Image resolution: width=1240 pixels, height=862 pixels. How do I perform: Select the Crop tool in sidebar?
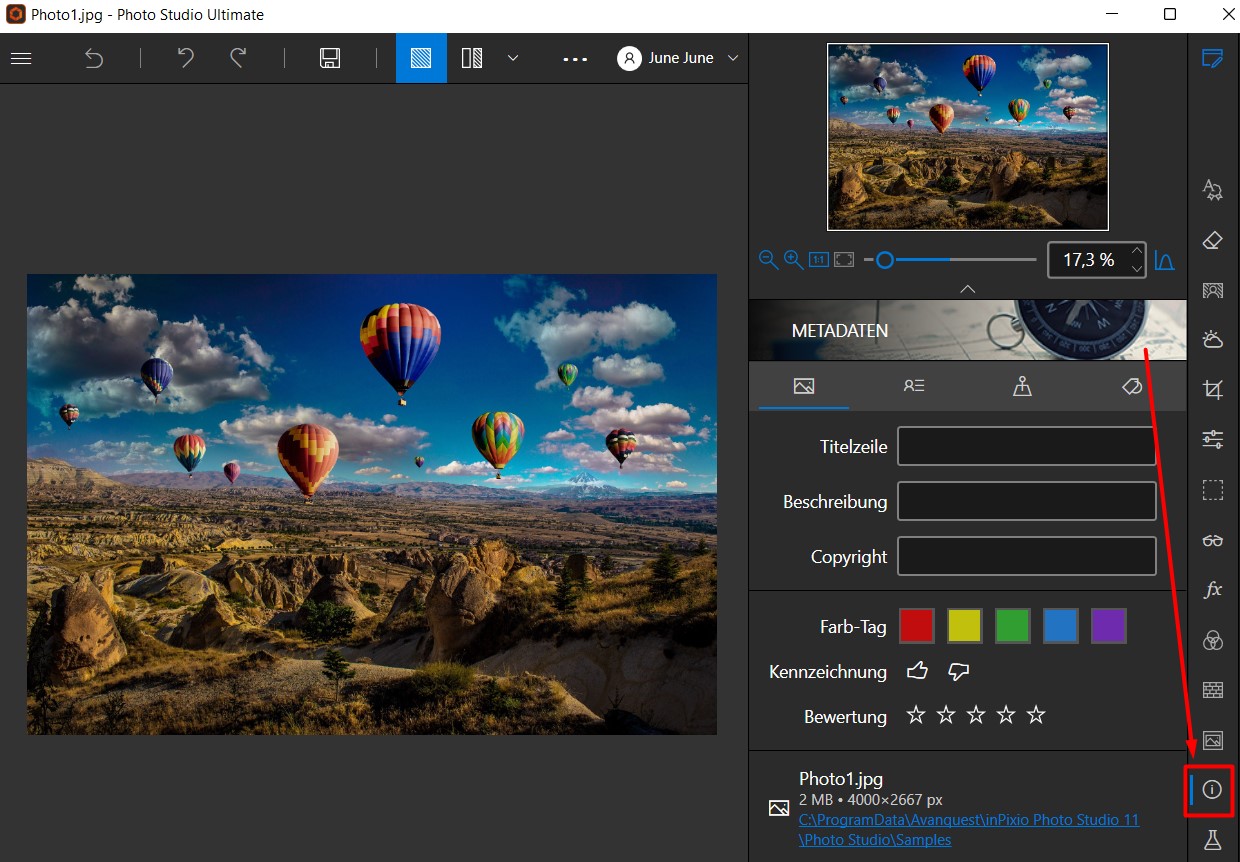click(x=1213, y=390)
